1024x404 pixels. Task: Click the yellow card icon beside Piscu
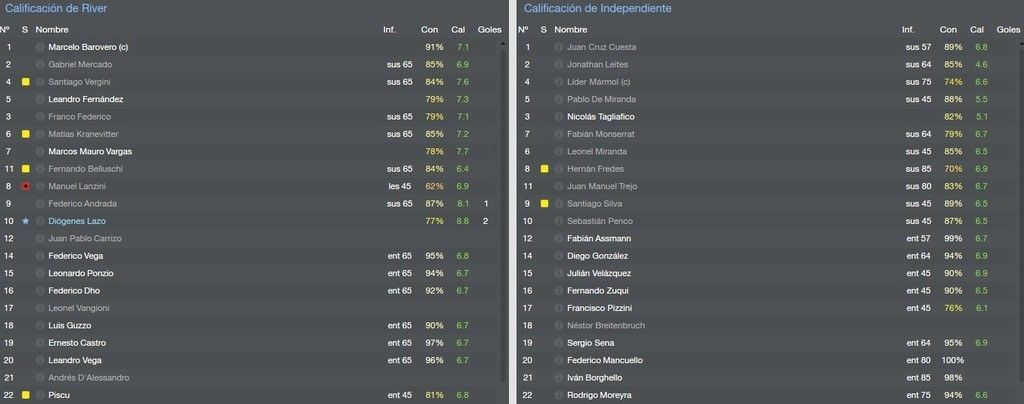tap(25, 395)
